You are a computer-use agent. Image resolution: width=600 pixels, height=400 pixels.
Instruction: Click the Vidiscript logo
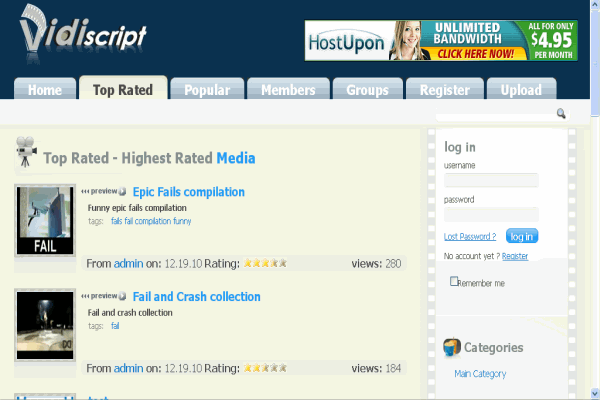(x=83, y=33)
